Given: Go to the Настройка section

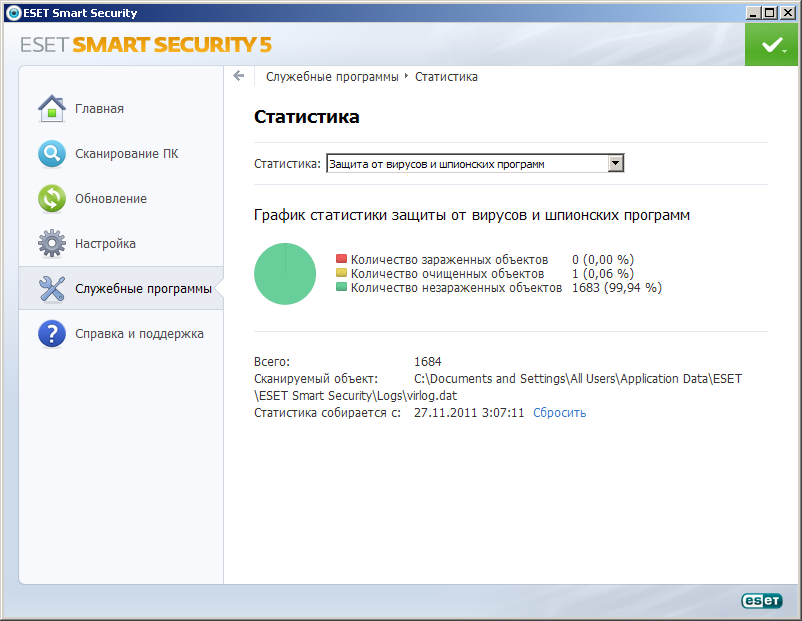Looking at the screenshot, I should (105, 244).
